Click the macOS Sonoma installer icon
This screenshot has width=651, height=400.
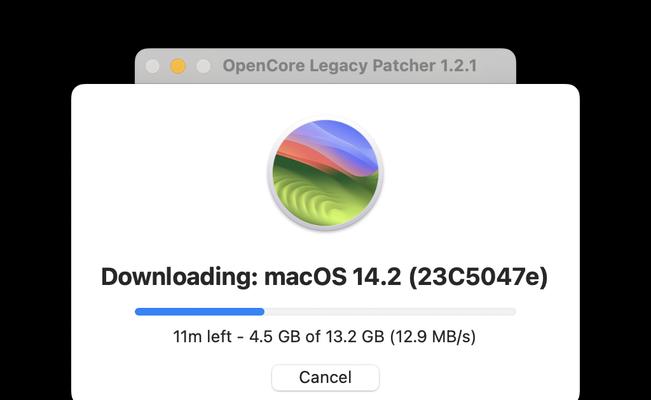point(325,173)
